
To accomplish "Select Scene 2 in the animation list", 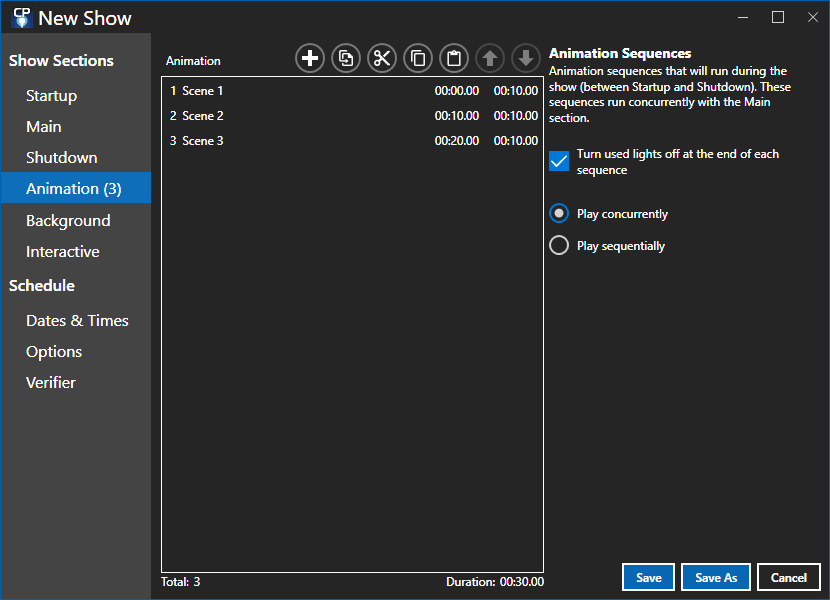I will [353, 115].
